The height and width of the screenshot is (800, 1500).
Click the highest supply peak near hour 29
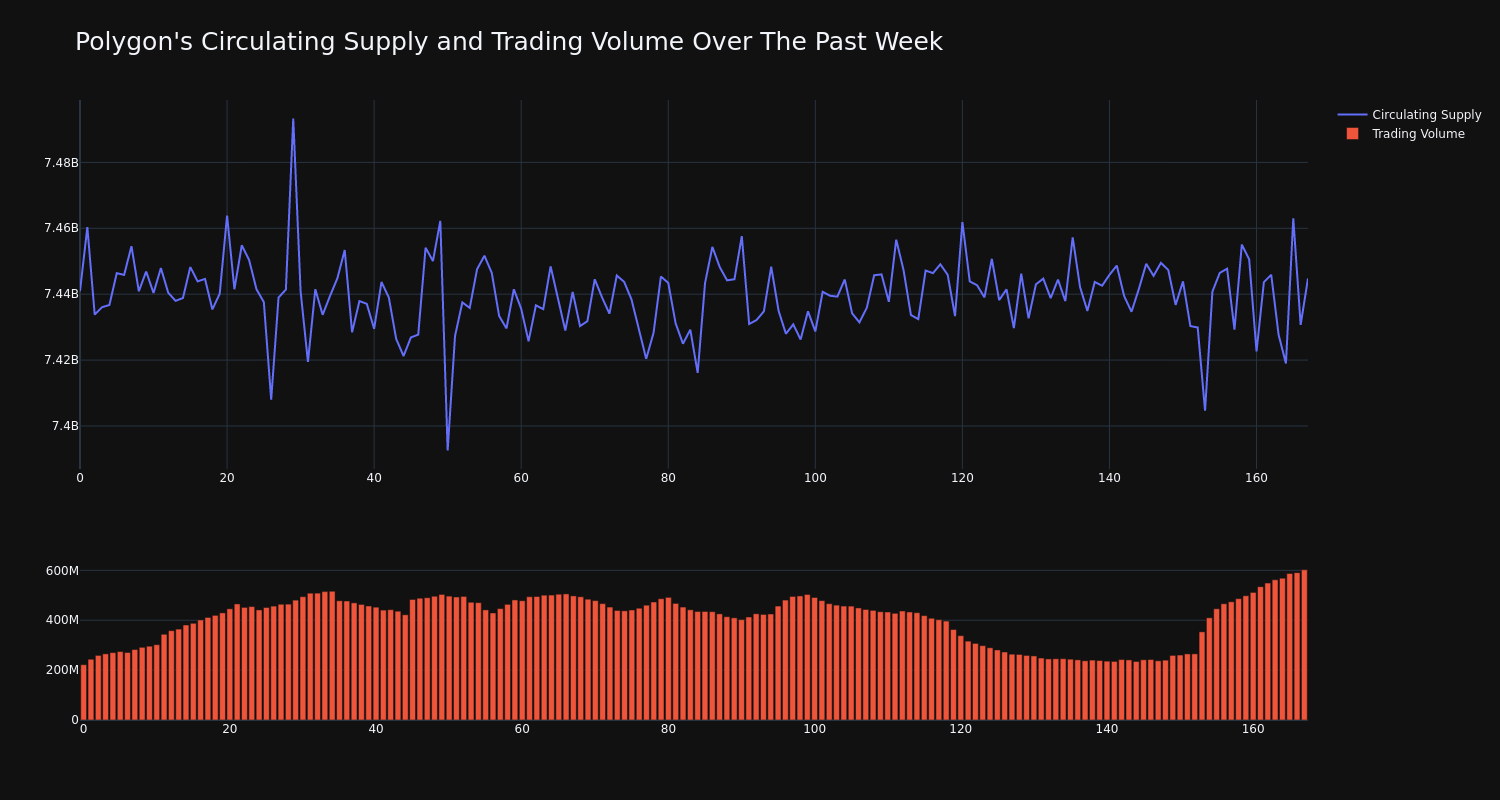click(x=293, y=119)
